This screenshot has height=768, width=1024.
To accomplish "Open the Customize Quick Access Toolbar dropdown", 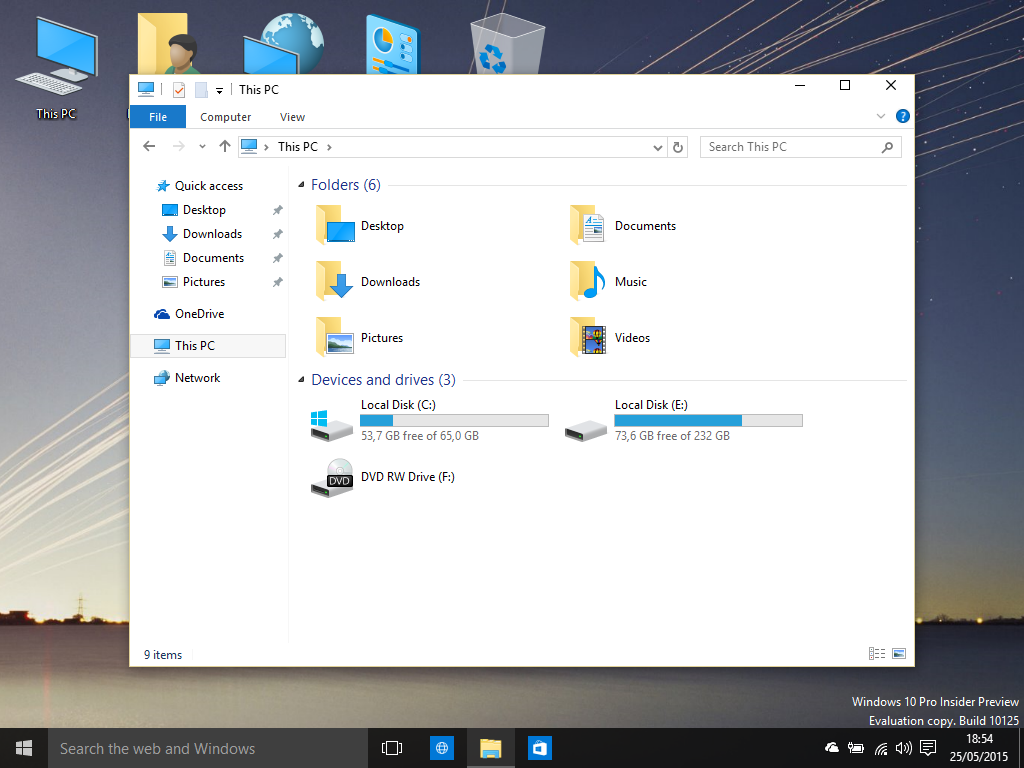I will tap(219, 91).
